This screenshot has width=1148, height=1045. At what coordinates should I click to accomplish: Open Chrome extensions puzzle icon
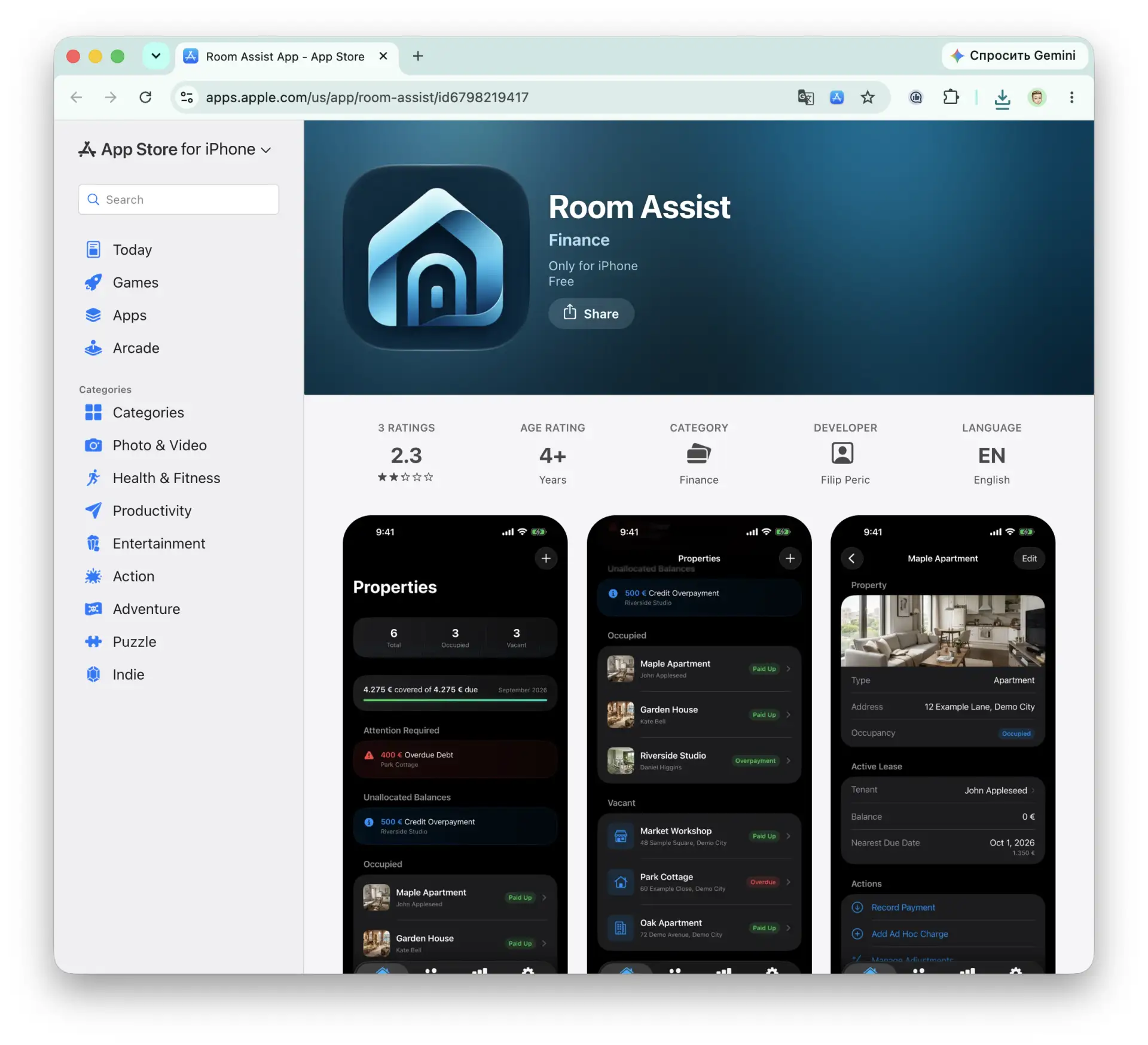point(951,97)
